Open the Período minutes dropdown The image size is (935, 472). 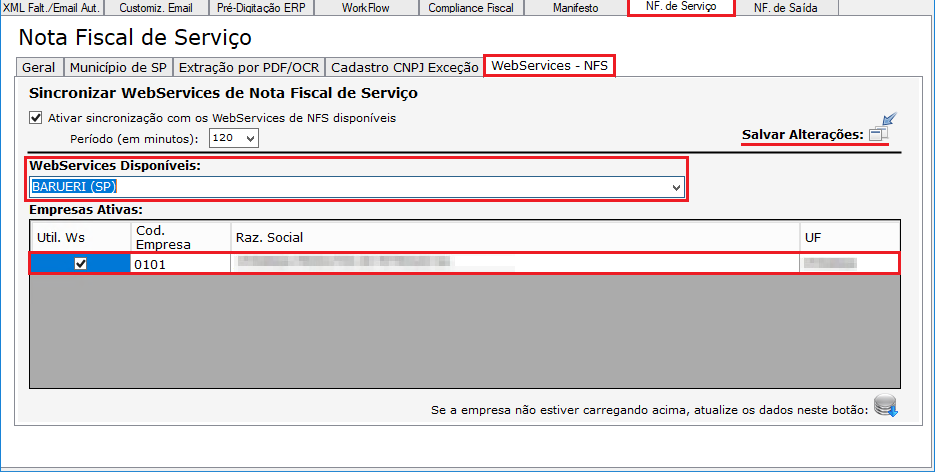tap(233, 138)
